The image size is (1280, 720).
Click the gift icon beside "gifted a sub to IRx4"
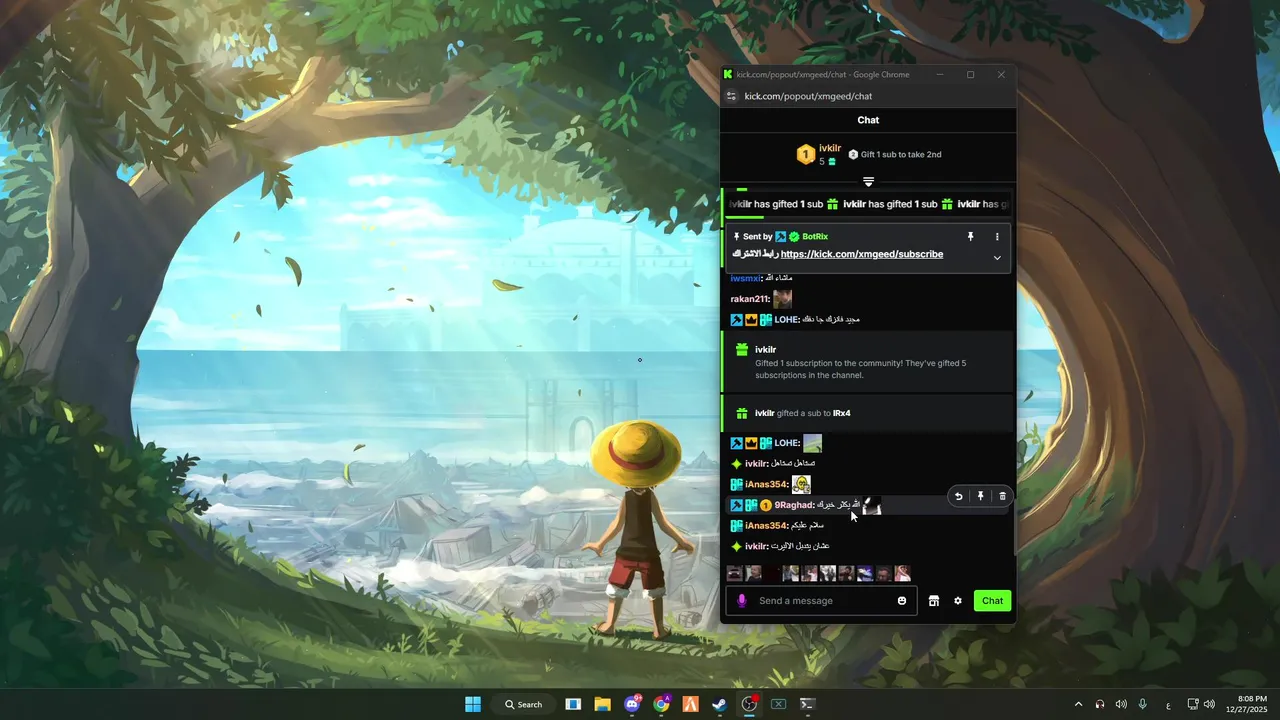click(742, 413)
